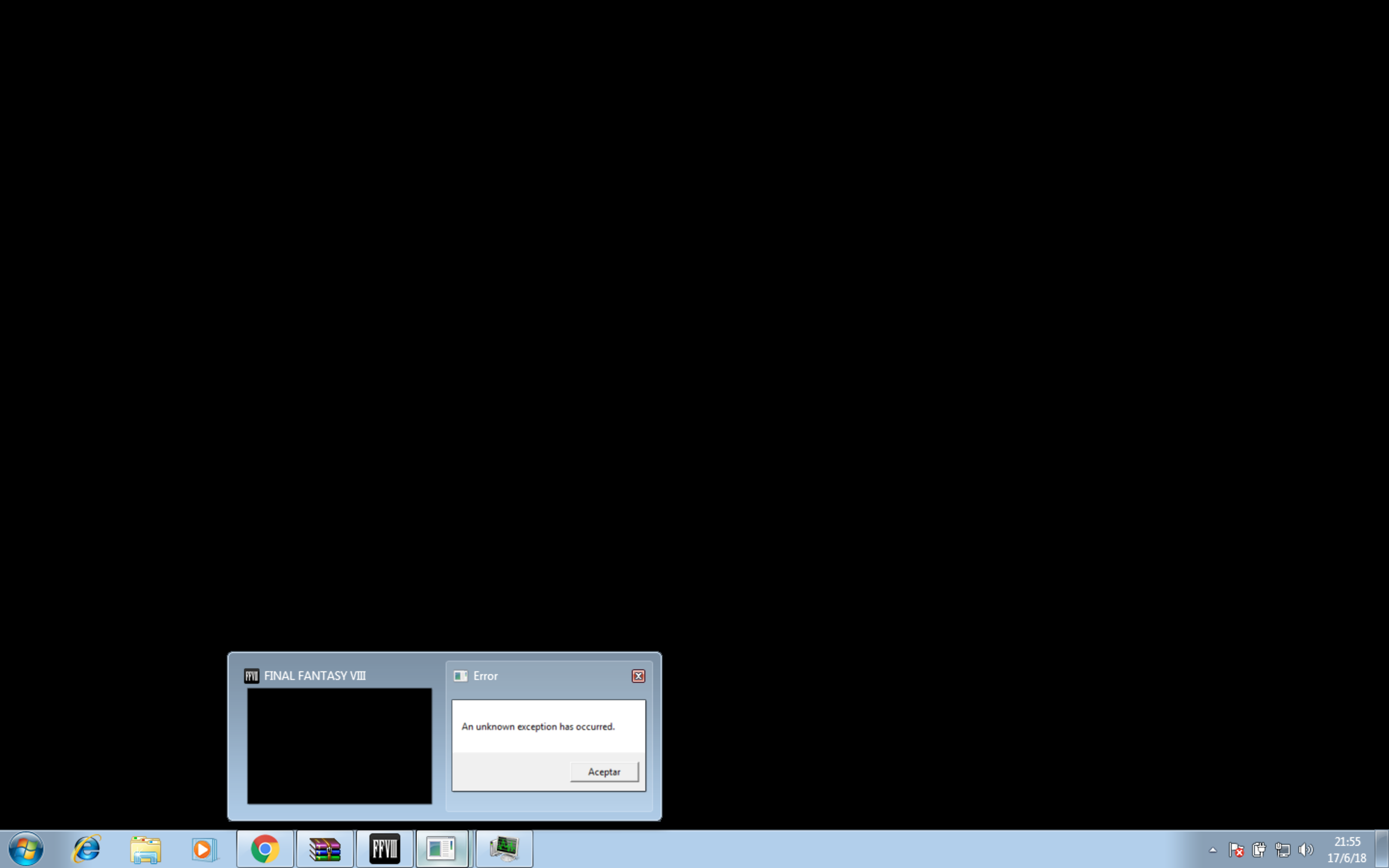Launch Internet Explorer from the taskbar

[x=86, y=849]
